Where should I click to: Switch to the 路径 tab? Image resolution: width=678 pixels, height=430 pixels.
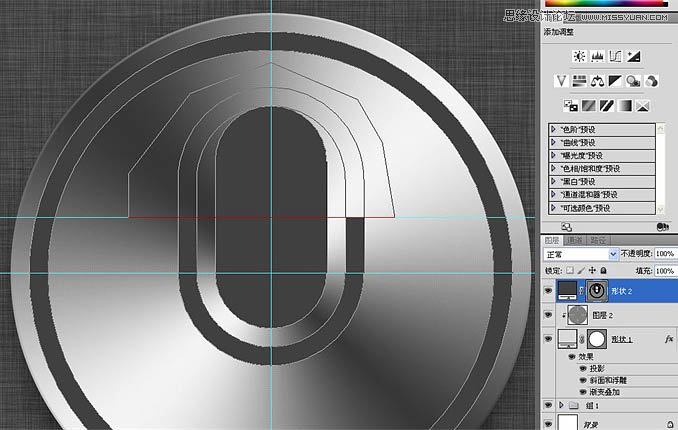pos(598,240)
